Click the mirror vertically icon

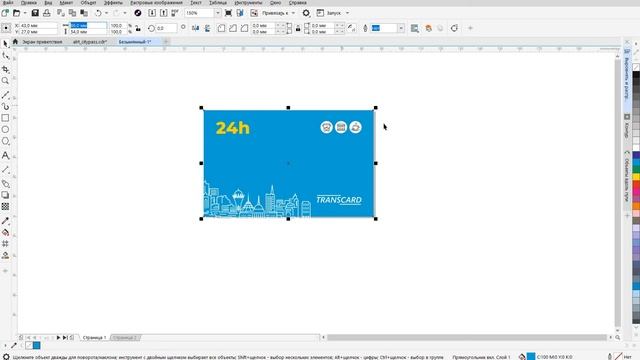pyautogui.click(x=207, y=28)
